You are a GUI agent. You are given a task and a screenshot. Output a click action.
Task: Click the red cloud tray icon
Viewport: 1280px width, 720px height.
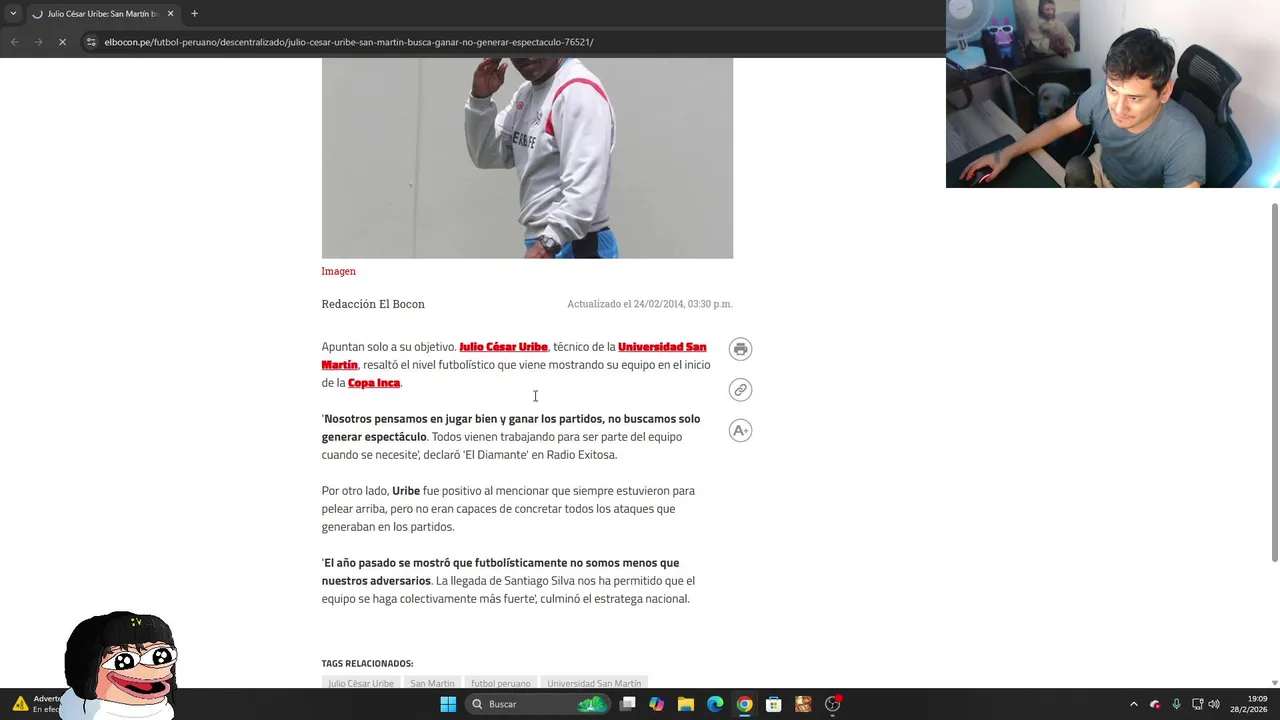coord(1155,704)
